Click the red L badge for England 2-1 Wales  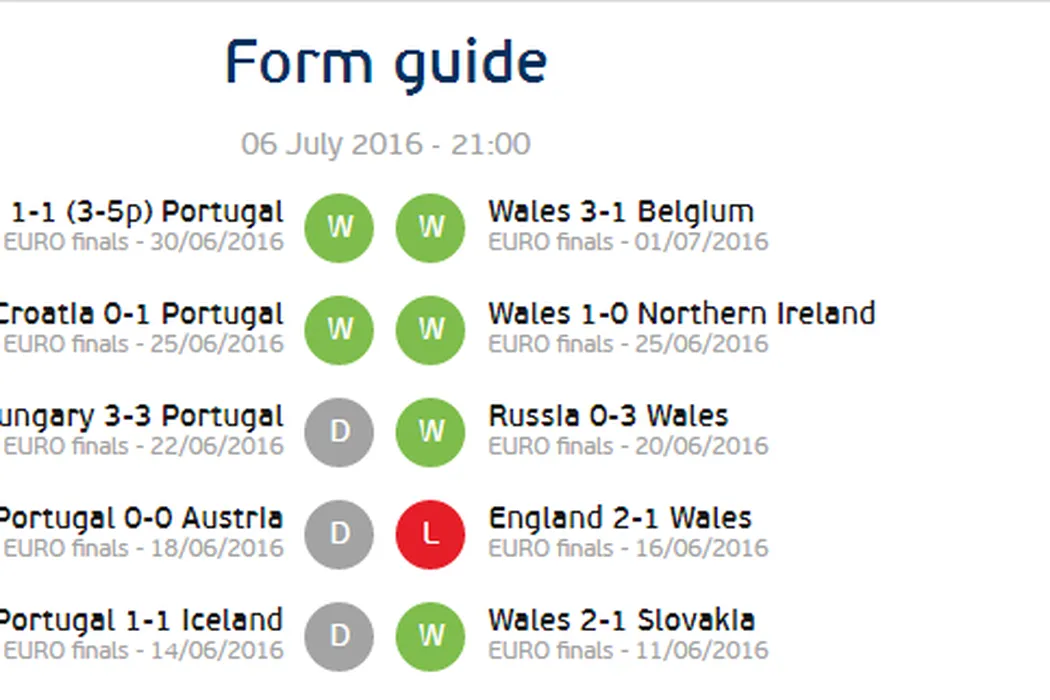[430, 534]
